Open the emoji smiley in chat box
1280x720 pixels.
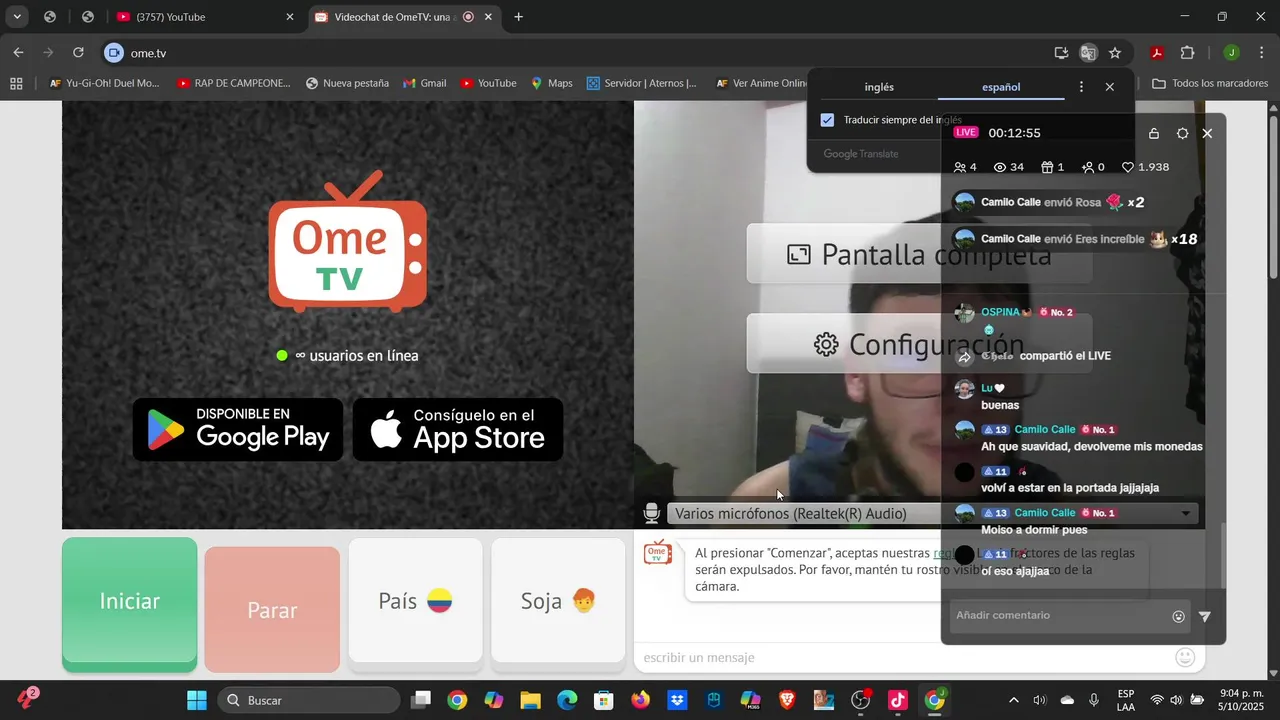pyautogui.click(x=1185, y=657)
